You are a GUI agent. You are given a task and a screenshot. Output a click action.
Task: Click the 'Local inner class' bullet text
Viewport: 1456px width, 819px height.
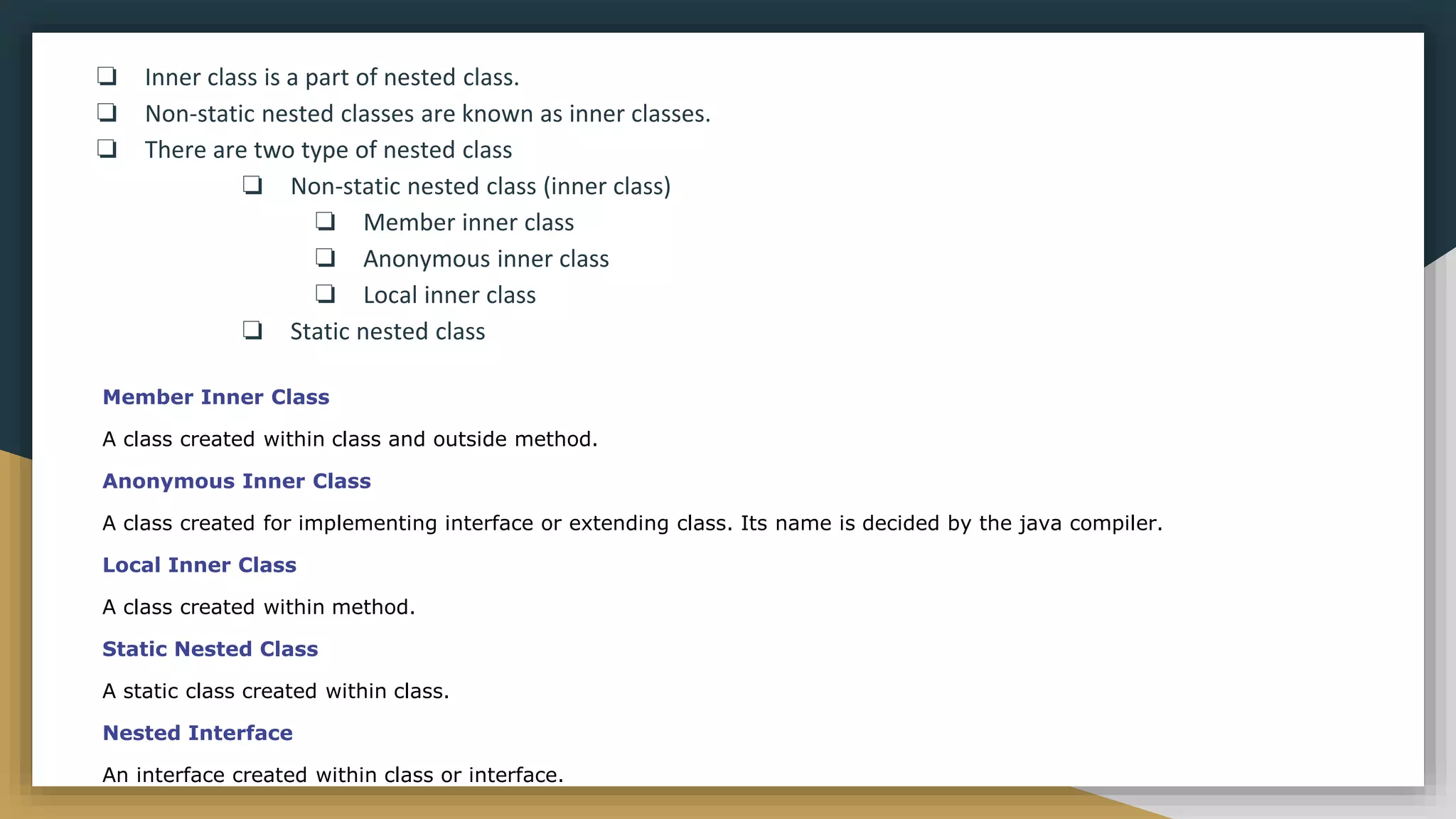point(449,295)
